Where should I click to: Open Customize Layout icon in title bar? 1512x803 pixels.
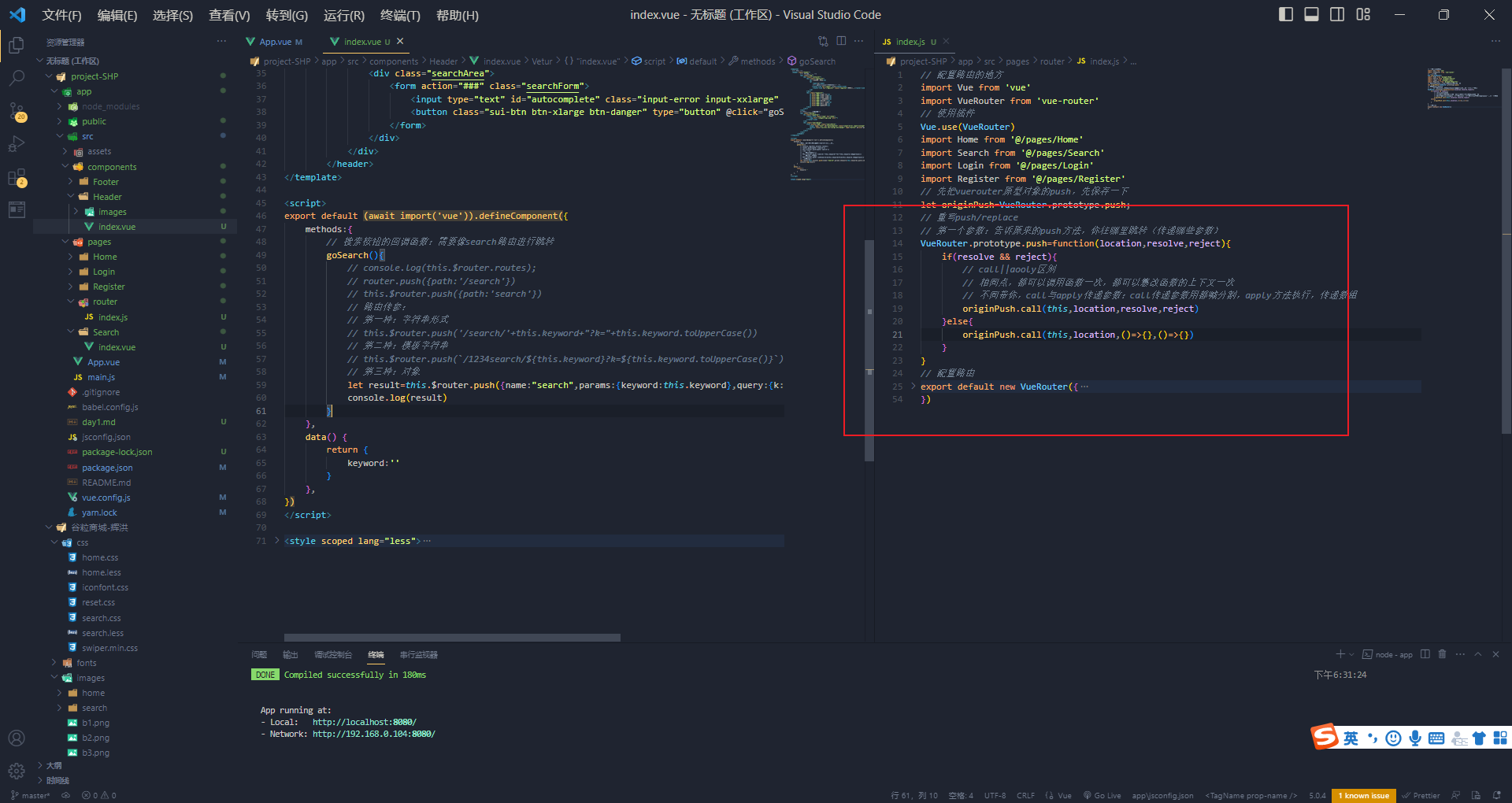(1363, 14)
